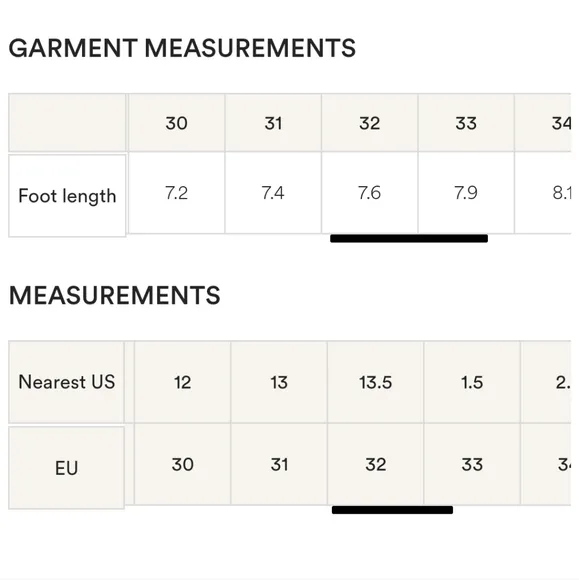Screen dimensions: 579x580
Task: Select US size 1.5 cell
Action: (472, 382)
